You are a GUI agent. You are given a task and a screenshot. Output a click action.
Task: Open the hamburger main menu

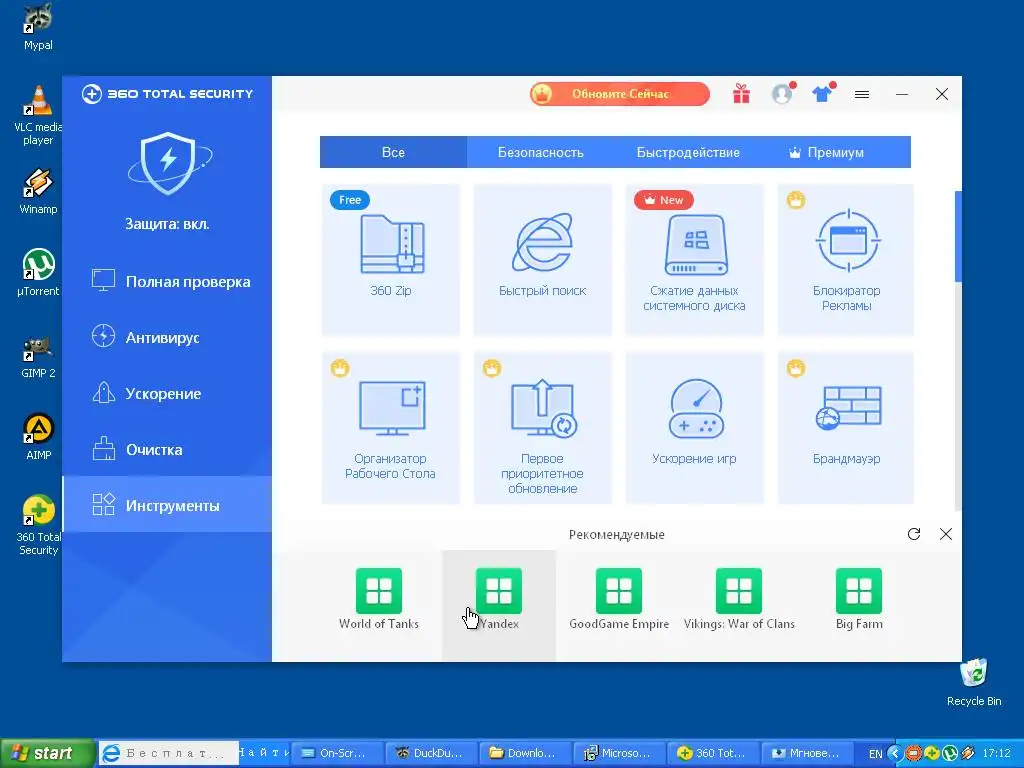click(862, 95)
